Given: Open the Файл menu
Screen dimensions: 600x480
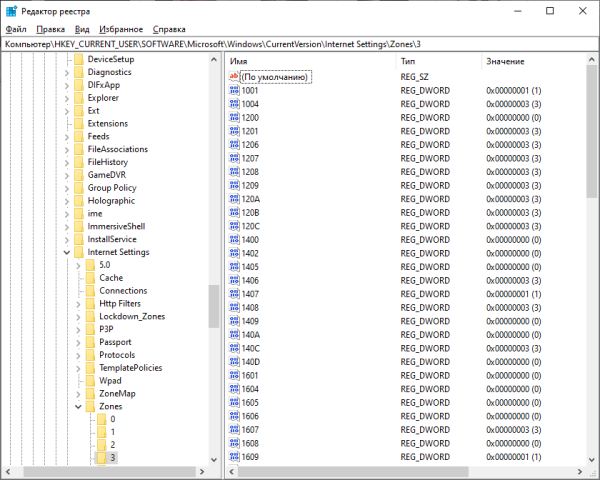Looking at the screenshot, I should (16, 29).
